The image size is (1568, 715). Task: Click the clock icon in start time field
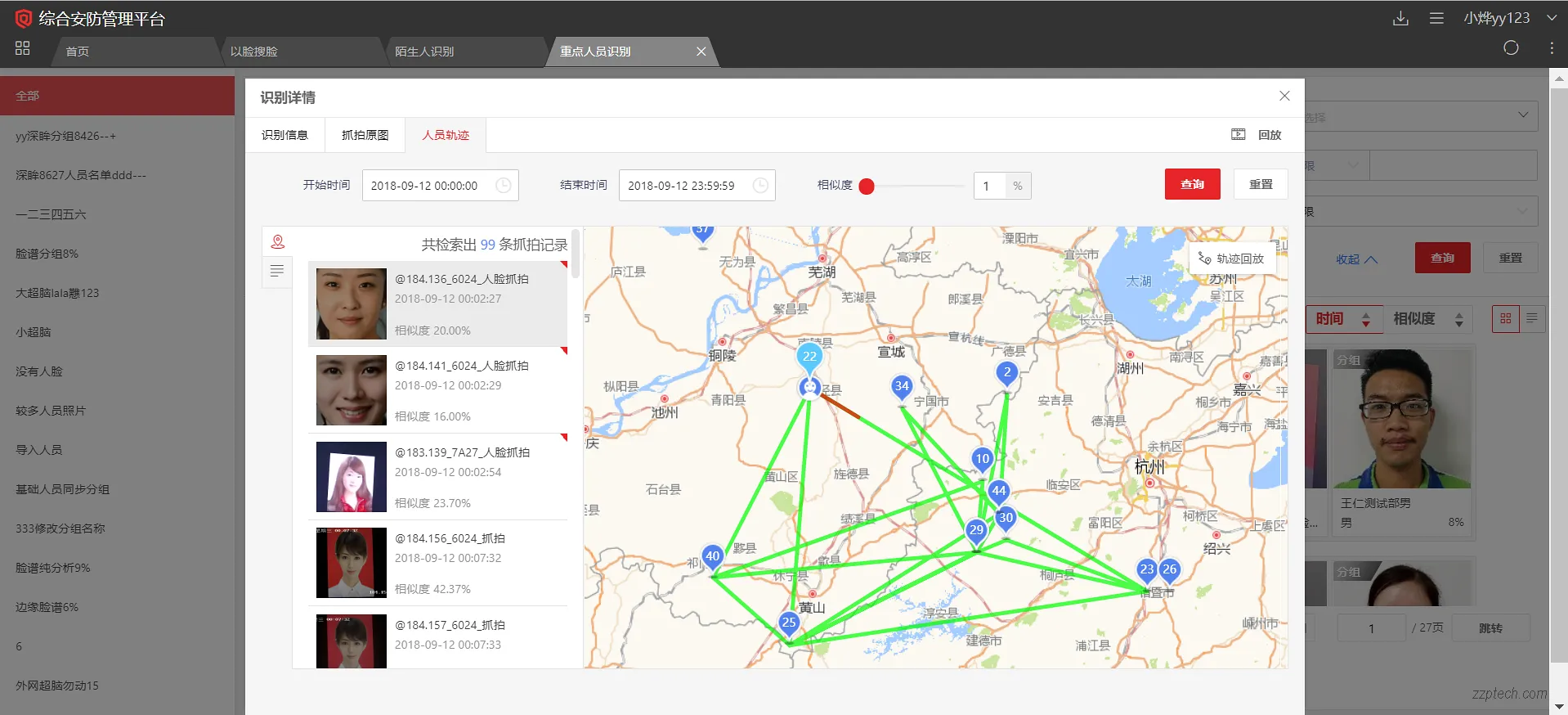click(x=504, y=186)
